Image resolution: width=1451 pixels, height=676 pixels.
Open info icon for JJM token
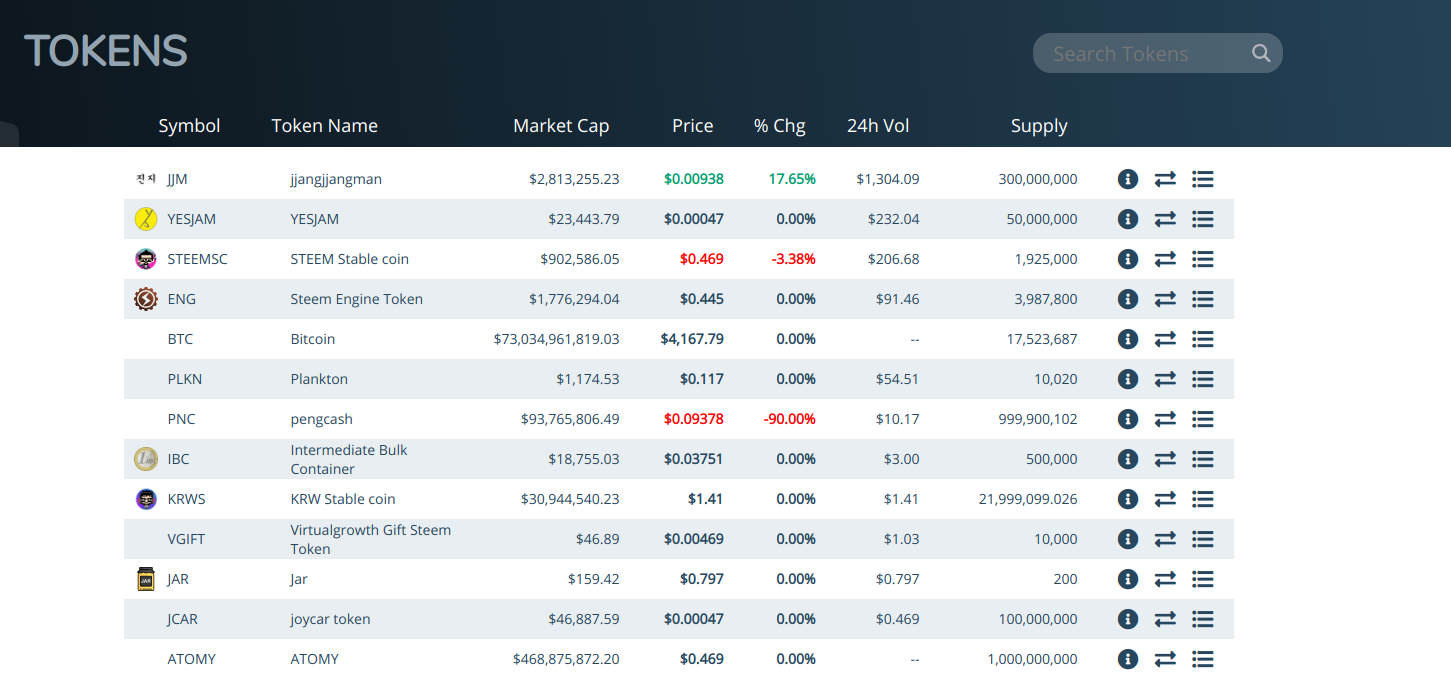(1128, 179)
